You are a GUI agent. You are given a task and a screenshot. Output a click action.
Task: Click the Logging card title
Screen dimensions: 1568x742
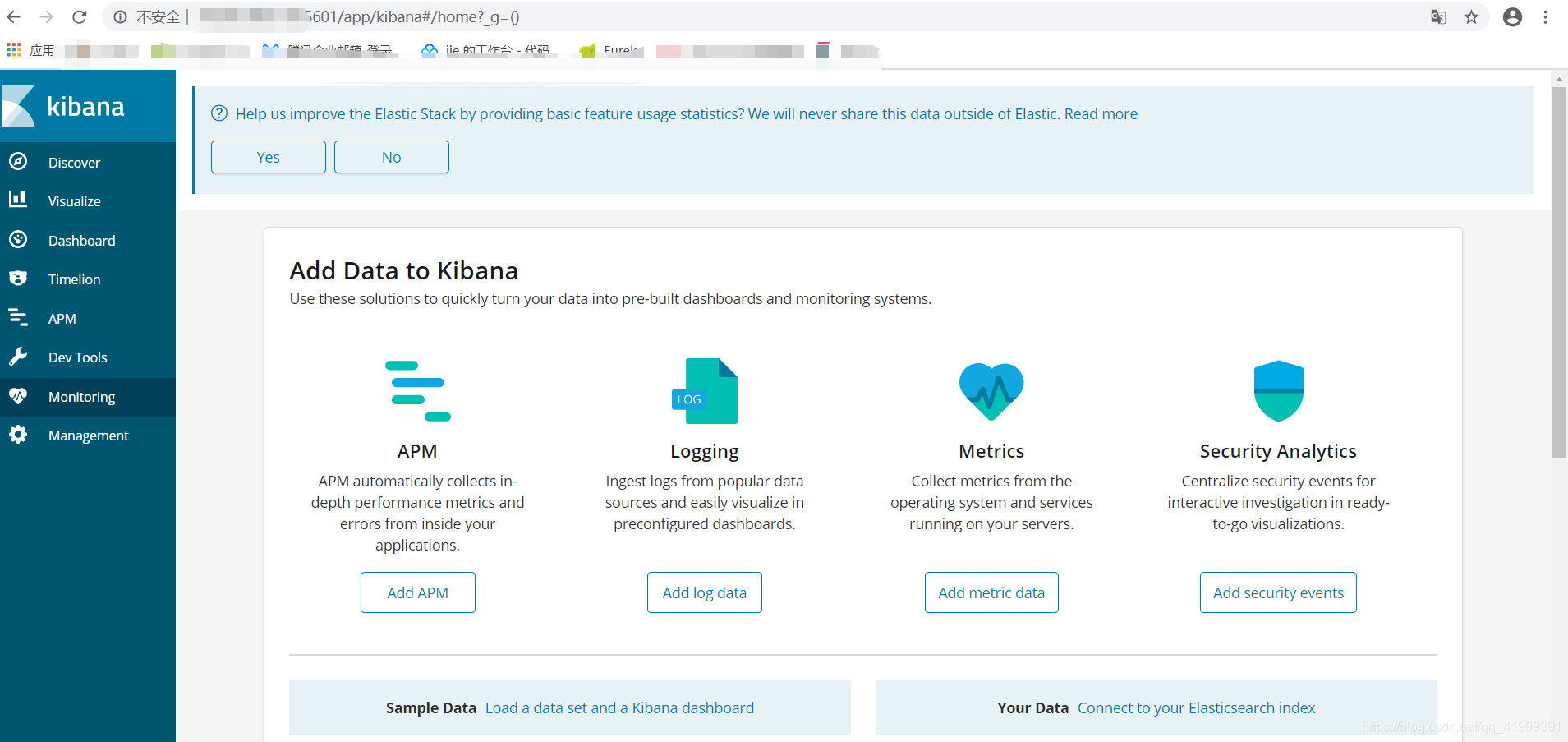click(705, 451)
